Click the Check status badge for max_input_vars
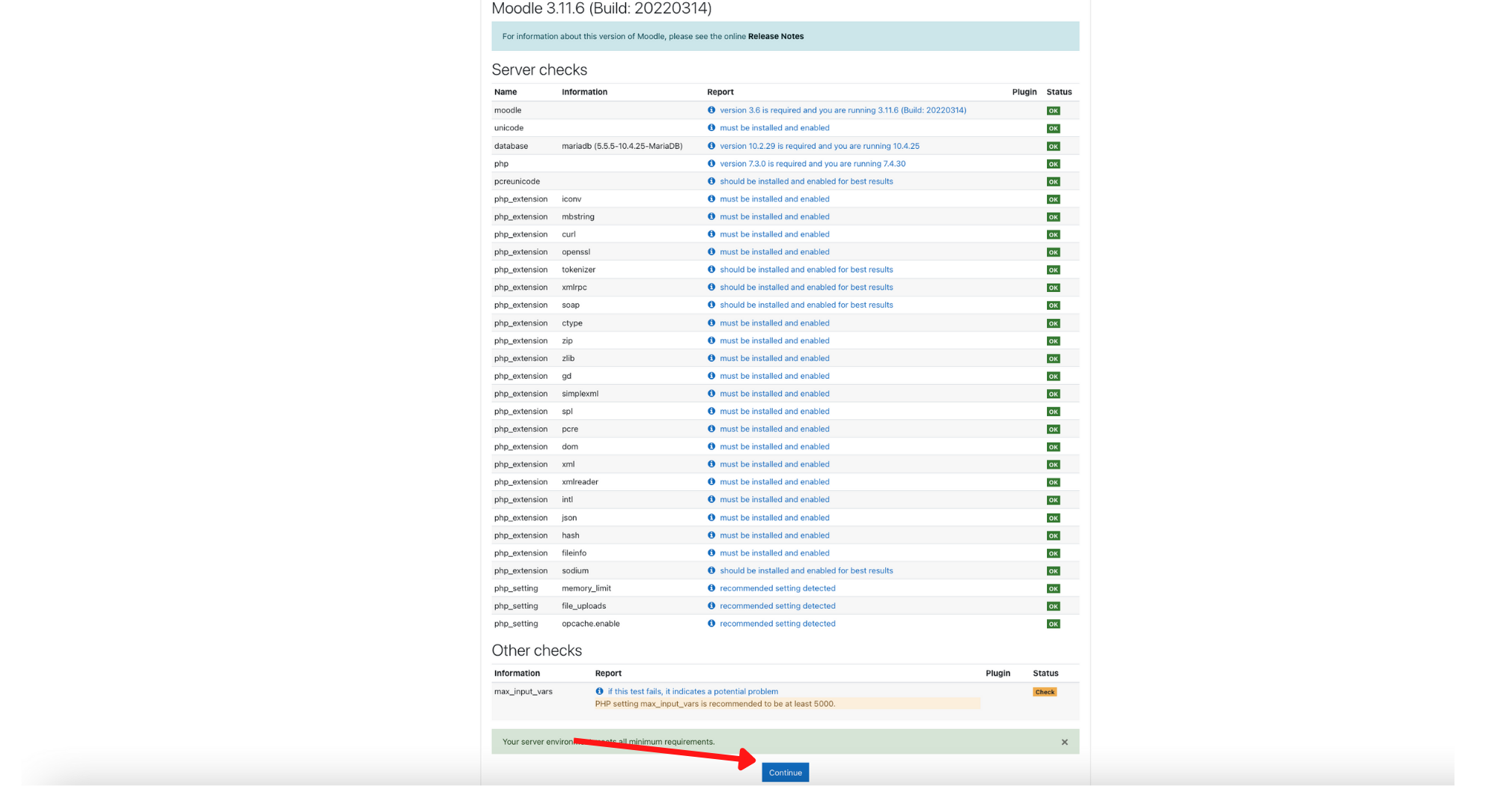The height and width of the screenshot is (786, 1512). (1045, 692)
